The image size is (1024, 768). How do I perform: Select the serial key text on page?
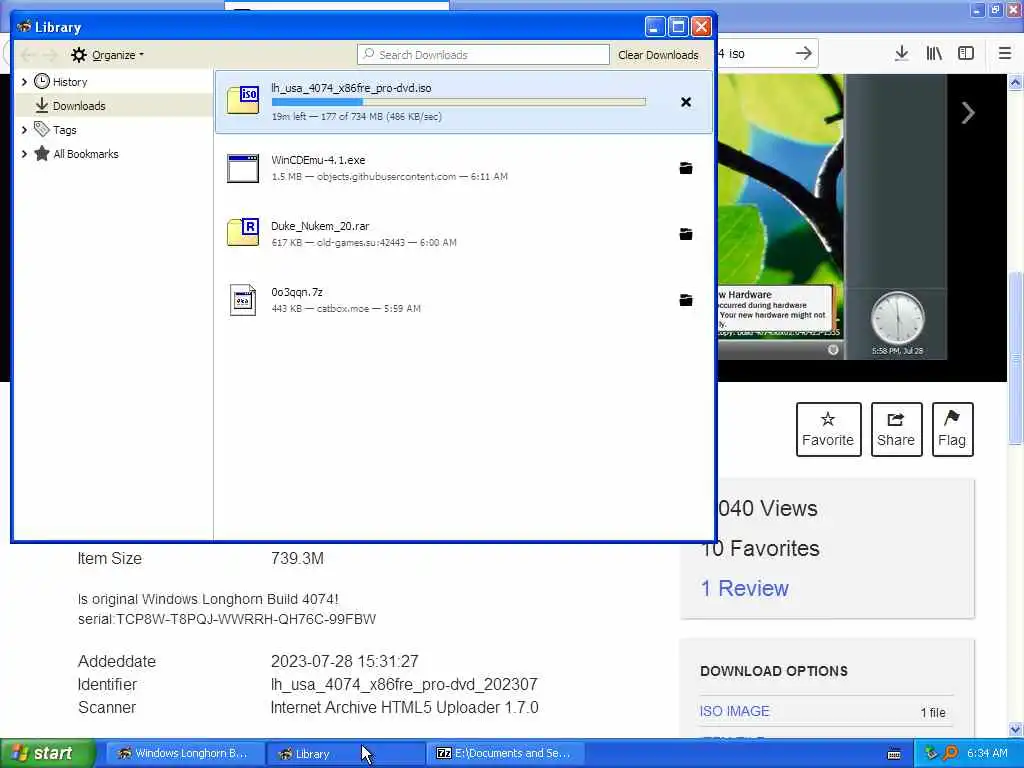pyautogui.click(x=246, y=619)
